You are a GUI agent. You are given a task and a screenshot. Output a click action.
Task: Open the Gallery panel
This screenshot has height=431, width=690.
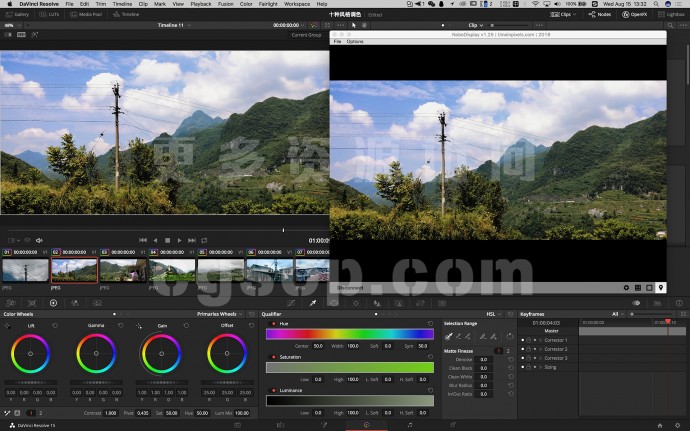tap(17, 15)
